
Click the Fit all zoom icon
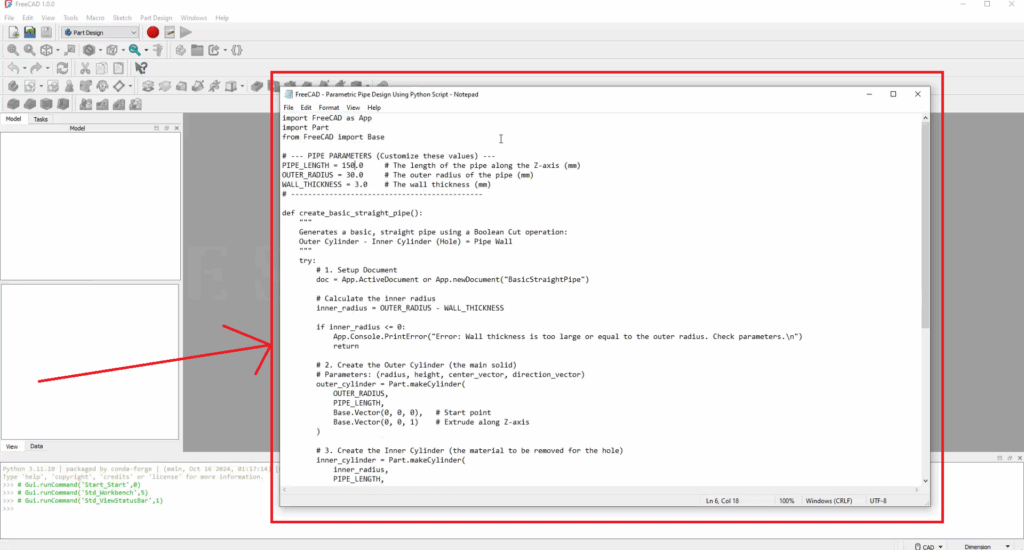pos(13,50)
